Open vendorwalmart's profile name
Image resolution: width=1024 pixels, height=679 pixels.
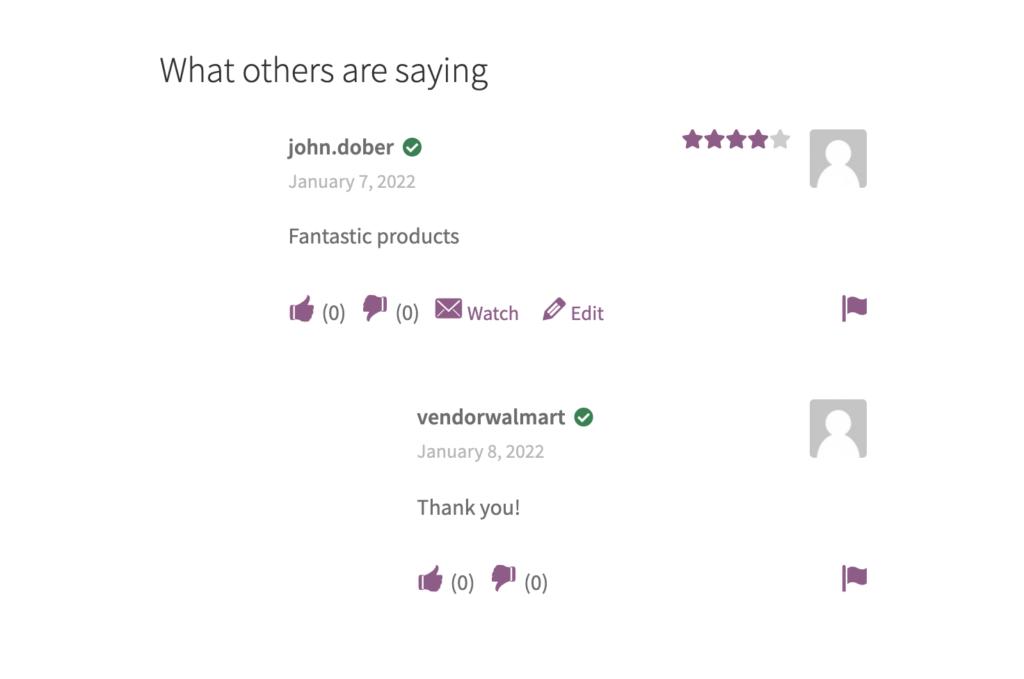(491, 417)
